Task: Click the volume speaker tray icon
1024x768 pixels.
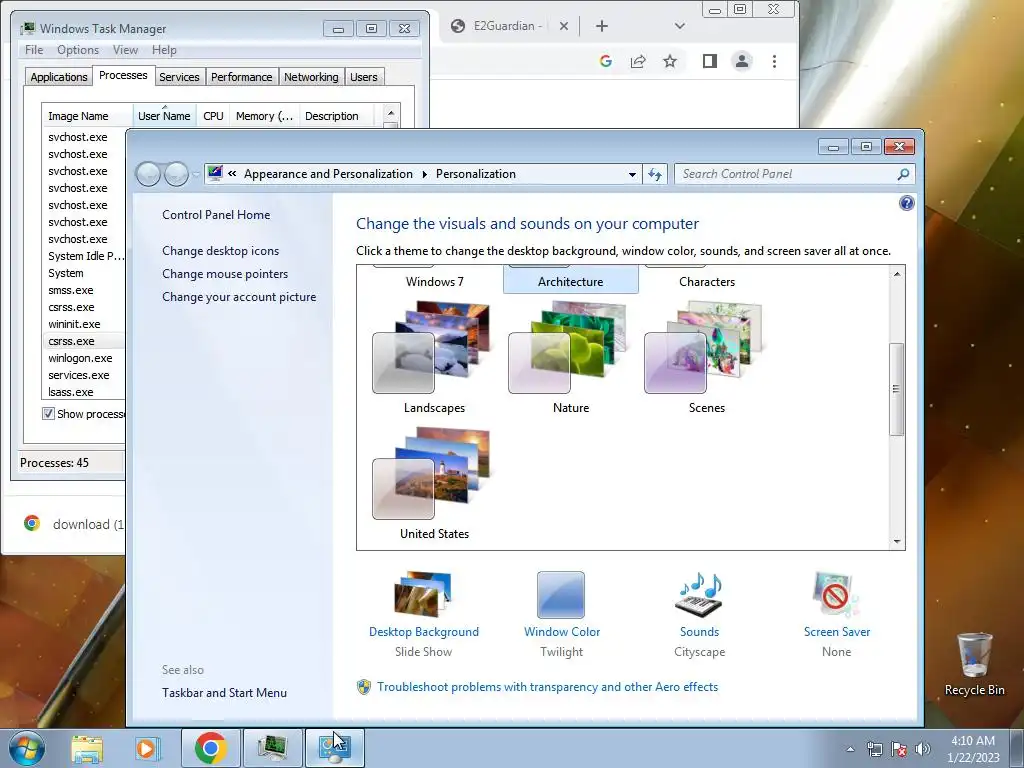Action: tap(922, 749)
